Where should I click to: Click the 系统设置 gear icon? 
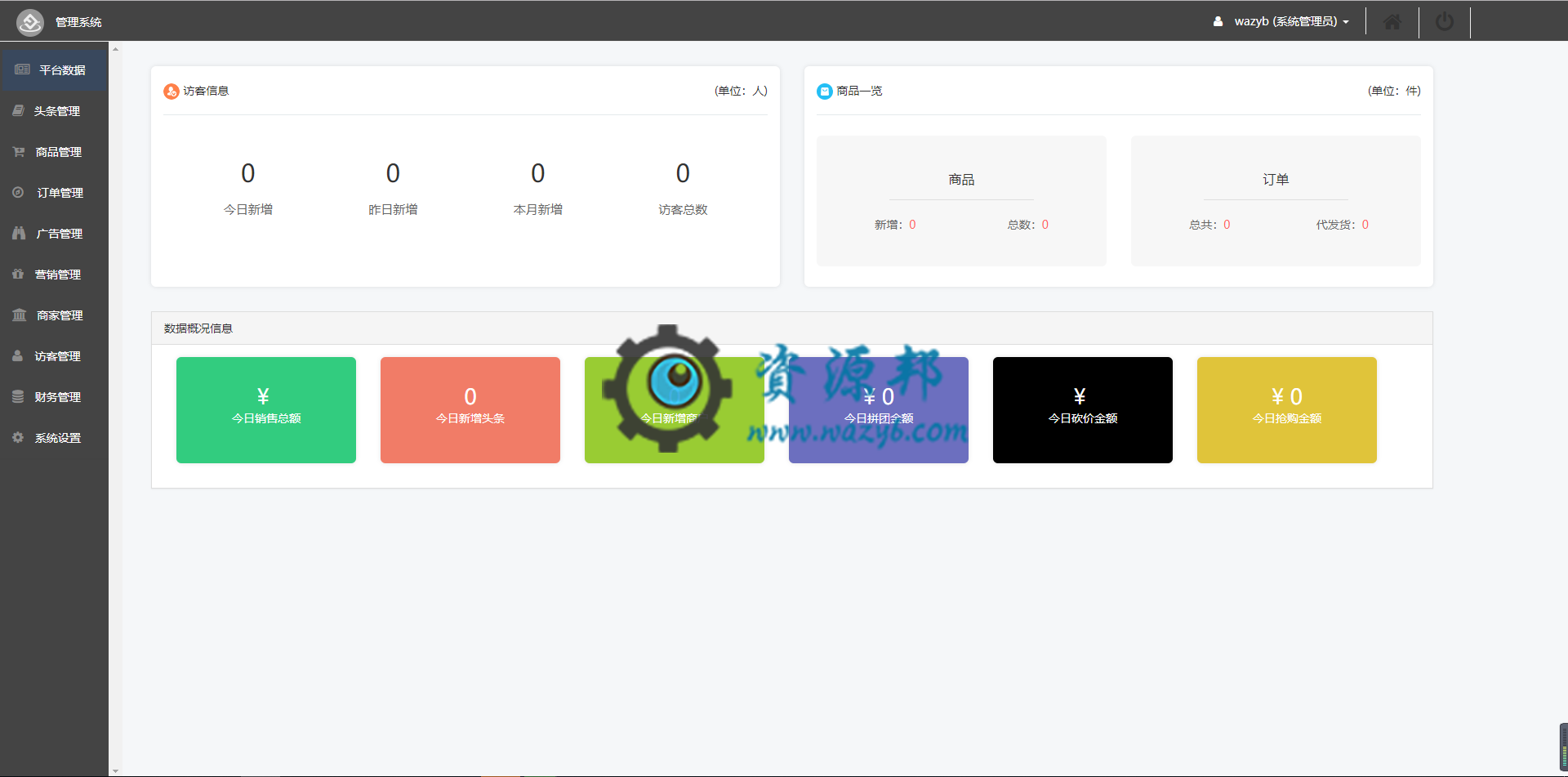[18, 437]
